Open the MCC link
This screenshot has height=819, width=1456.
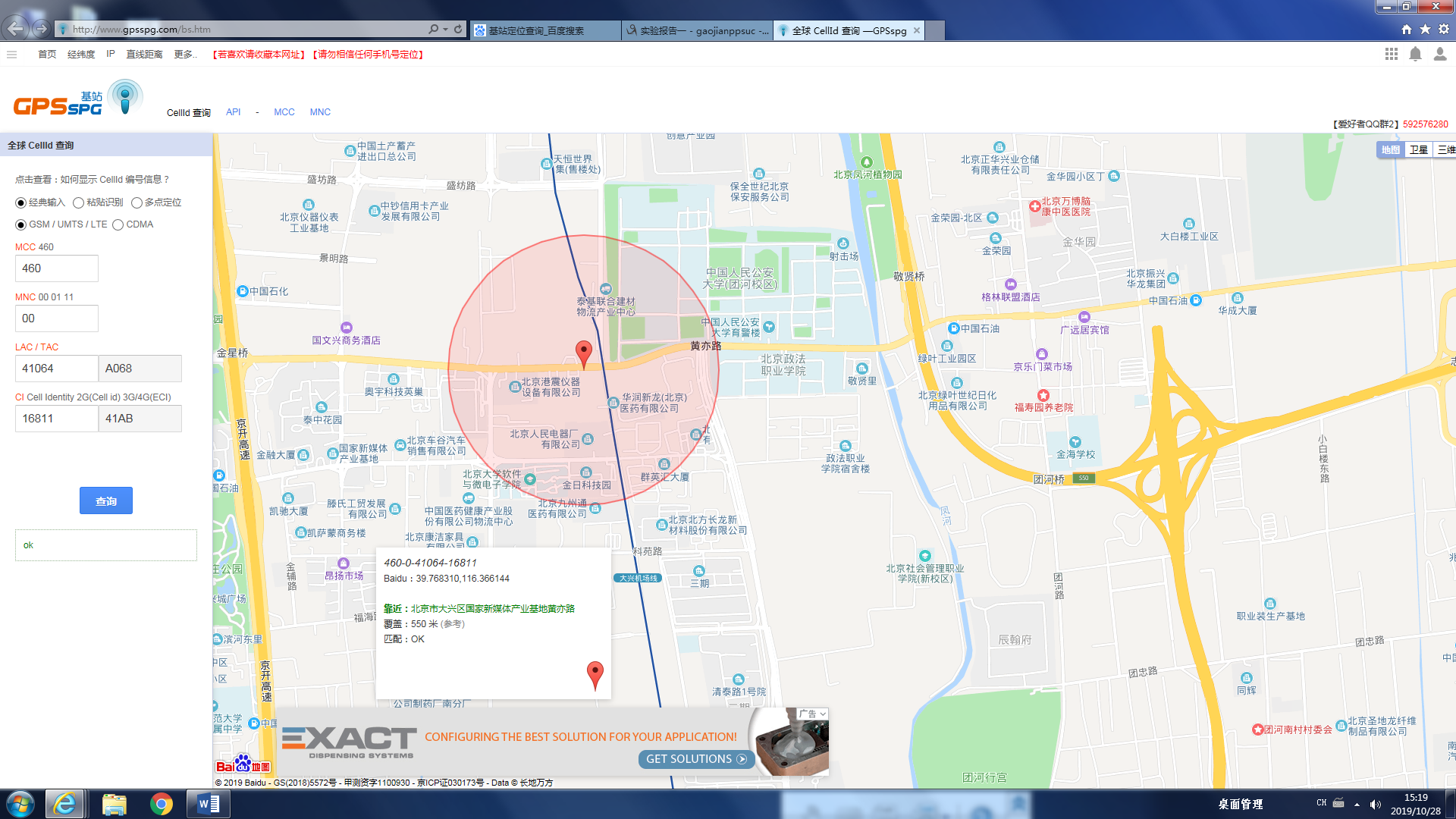[284, 112]
